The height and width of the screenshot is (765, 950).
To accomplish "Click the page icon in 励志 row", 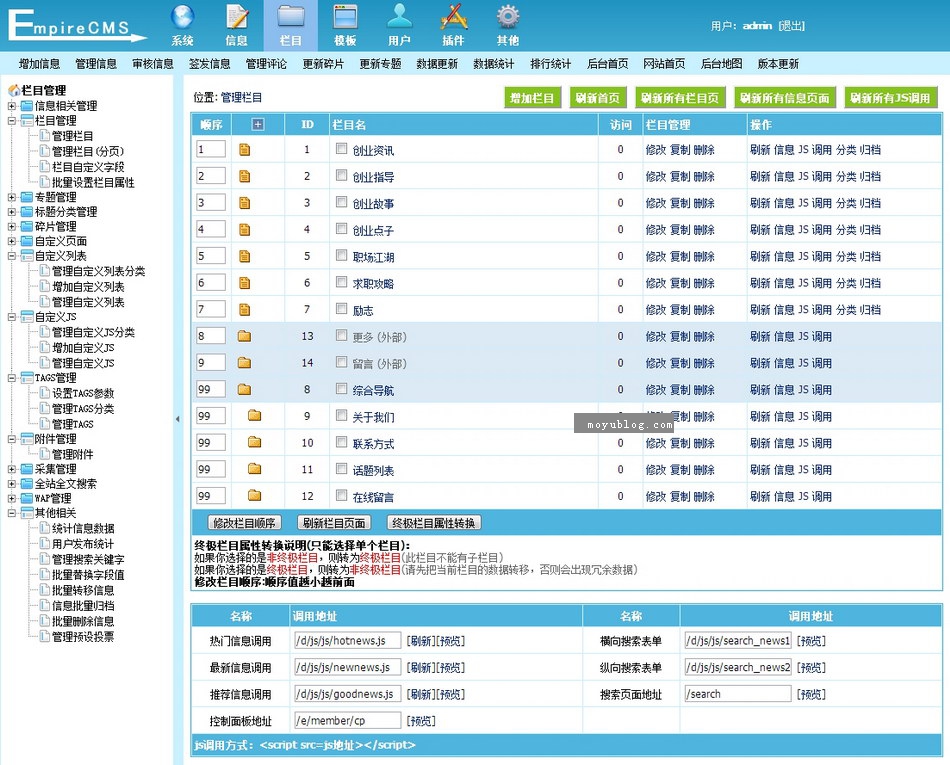I will pos(244,310).
